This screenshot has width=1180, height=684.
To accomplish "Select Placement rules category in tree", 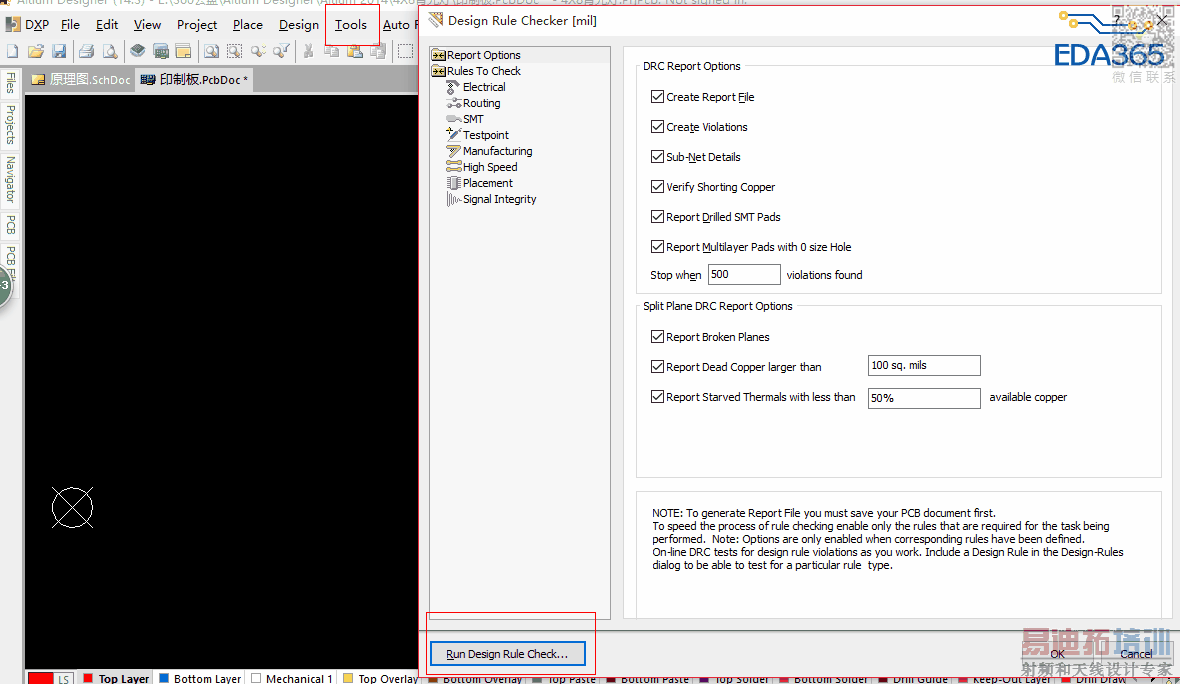I will point(479,183).
